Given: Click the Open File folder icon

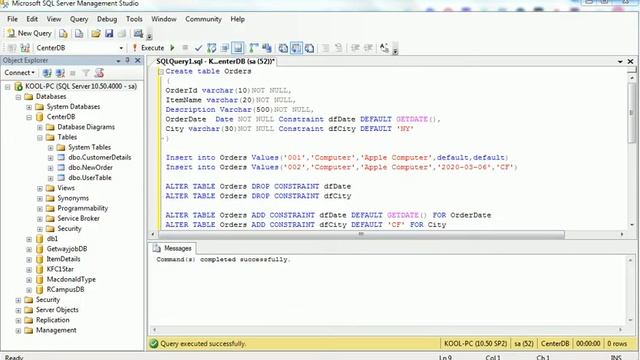Looking at the screenshot, I should click(x=96, y=34).
